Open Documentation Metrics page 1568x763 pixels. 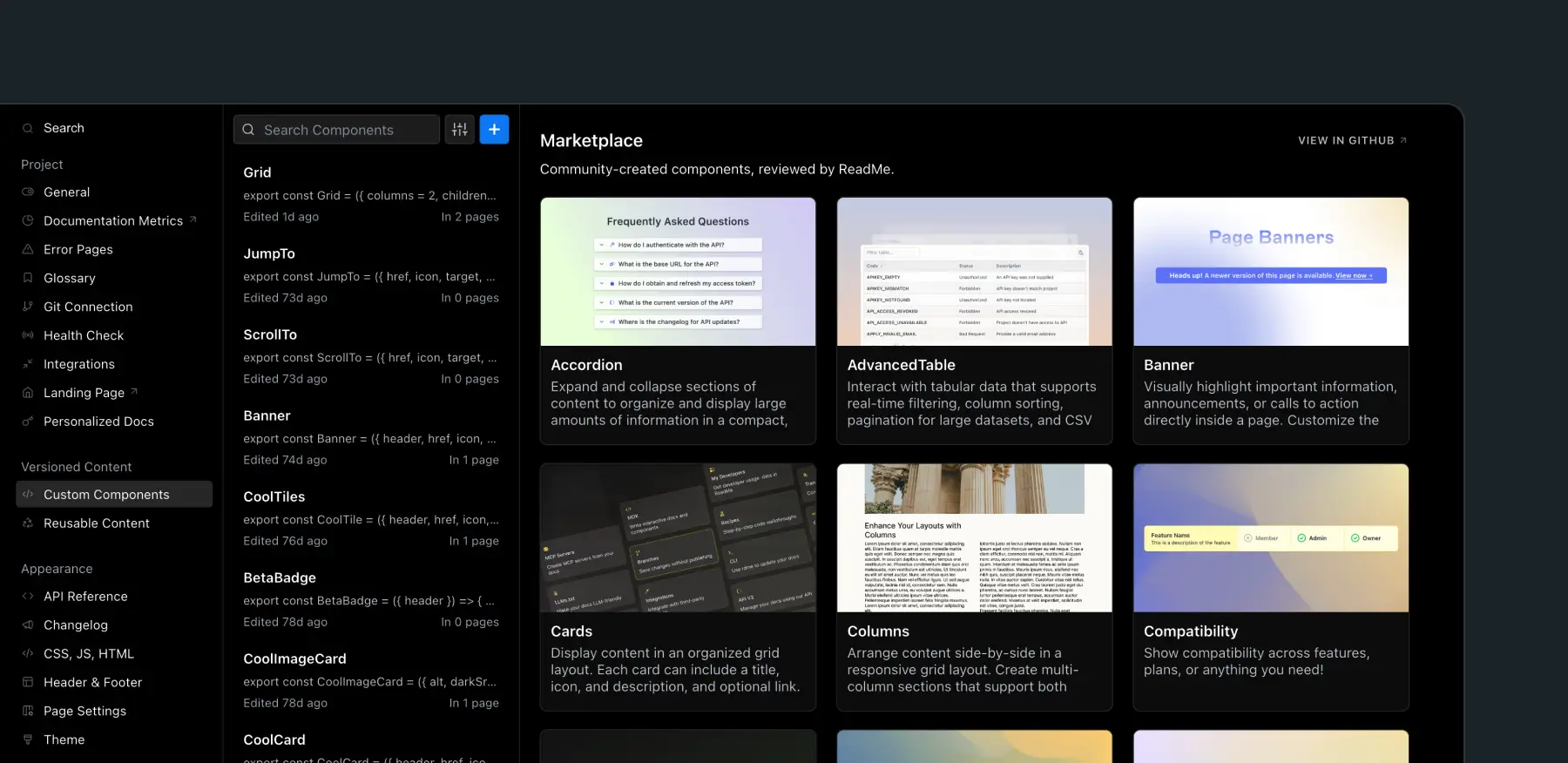(114, 220)
